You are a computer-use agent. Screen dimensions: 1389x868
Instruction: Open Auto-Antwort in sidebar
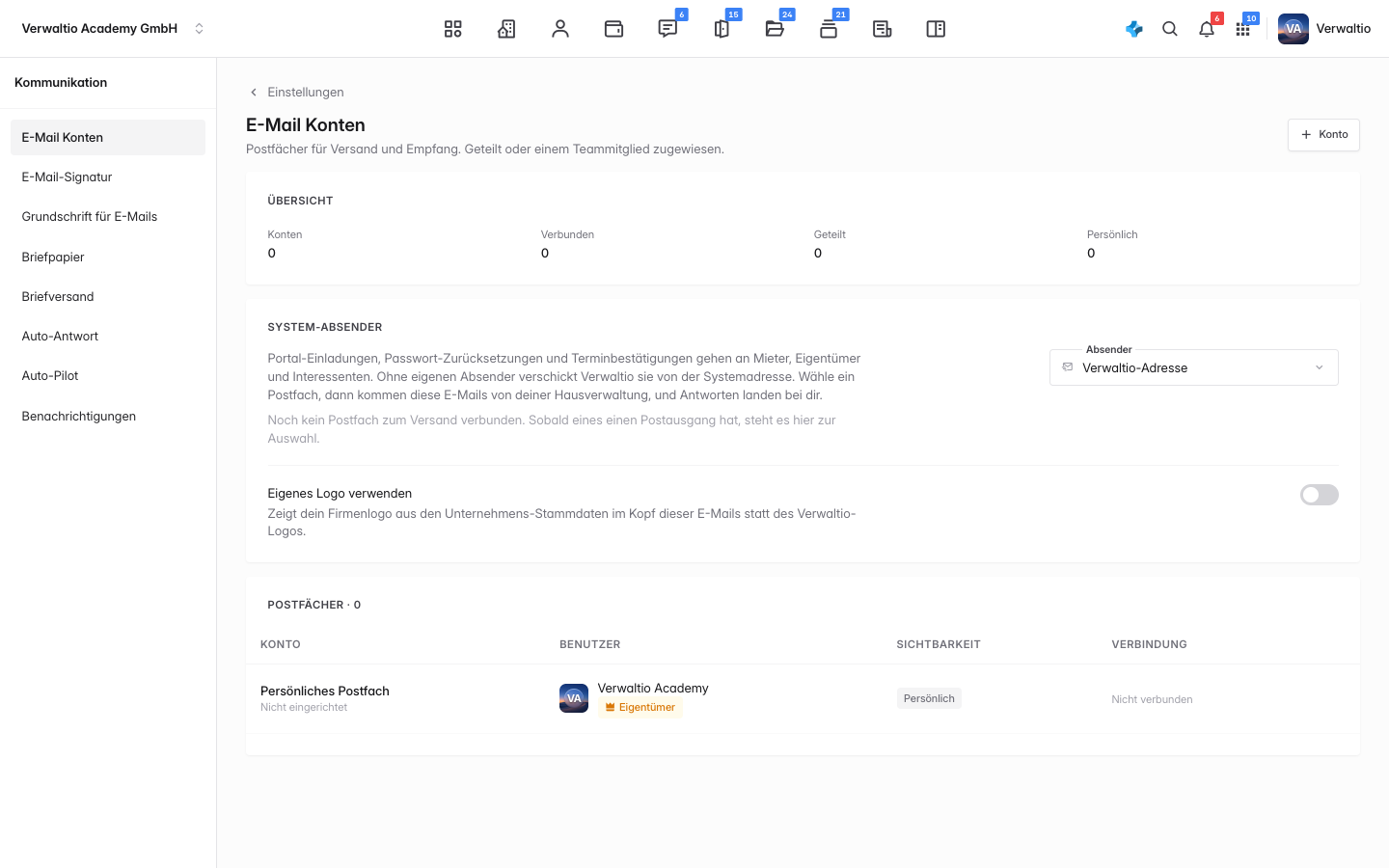(108, 337)
